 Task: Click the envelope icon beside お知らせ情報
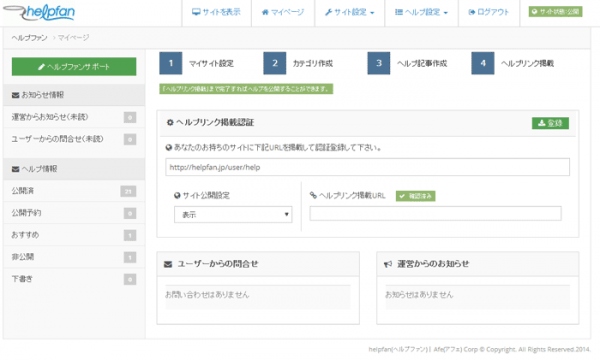click(15, 95)
